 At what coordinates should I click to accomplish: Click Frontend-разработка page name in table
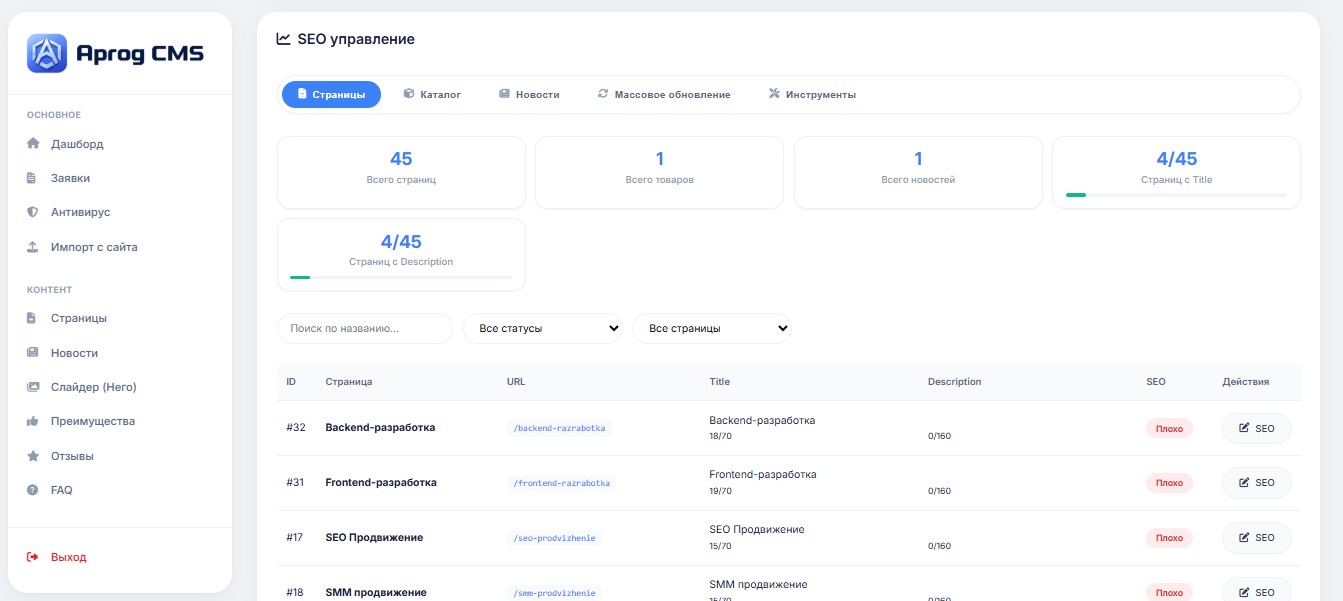[x=381, y=483]
